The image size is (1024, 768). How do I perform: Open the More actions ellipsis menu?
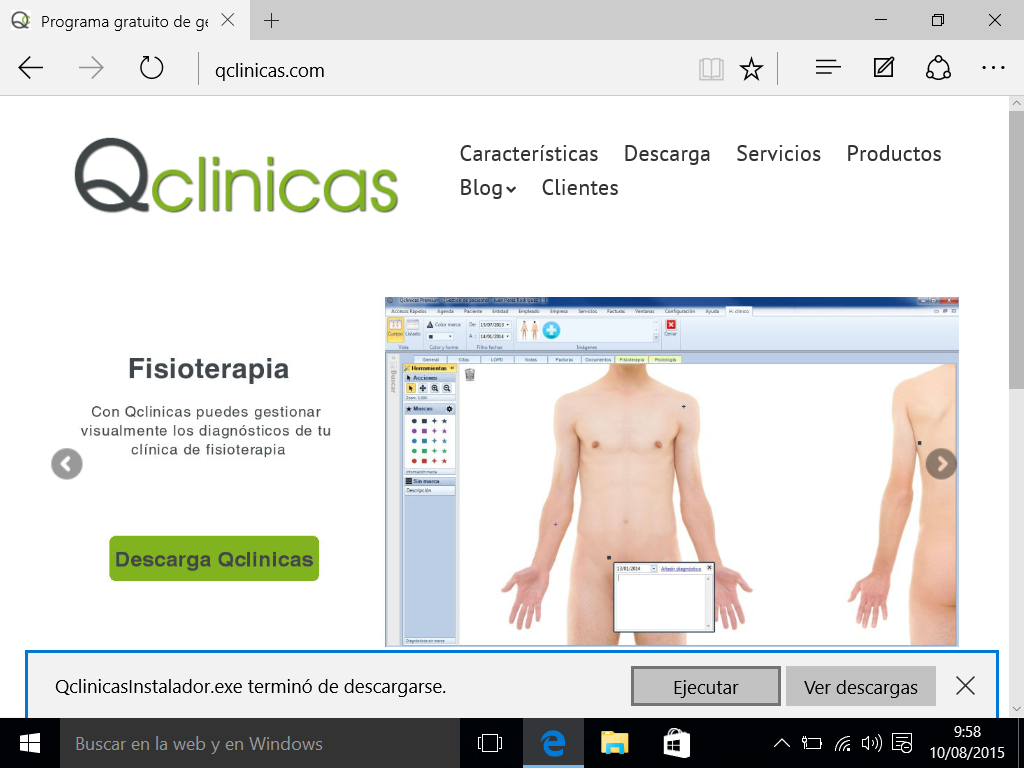(x=992, y=69)
